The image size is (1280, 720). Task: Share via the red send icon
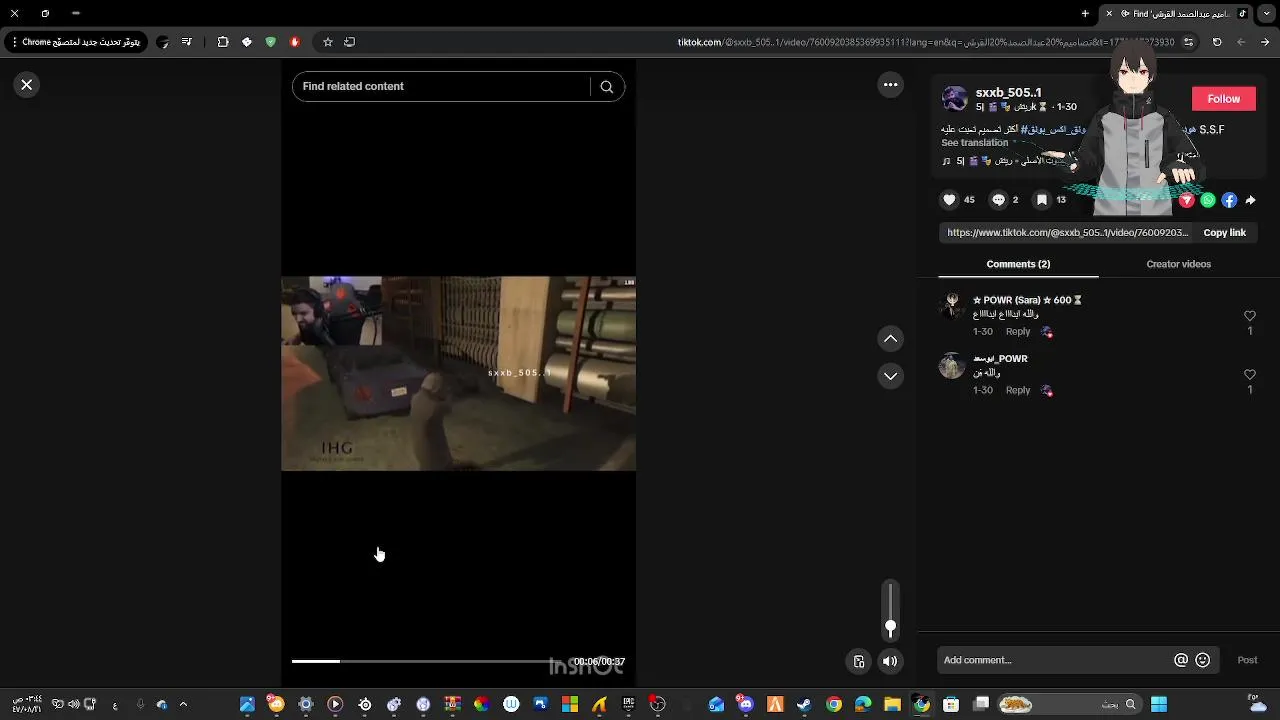pyautogui.click(x=1187, y=200)
